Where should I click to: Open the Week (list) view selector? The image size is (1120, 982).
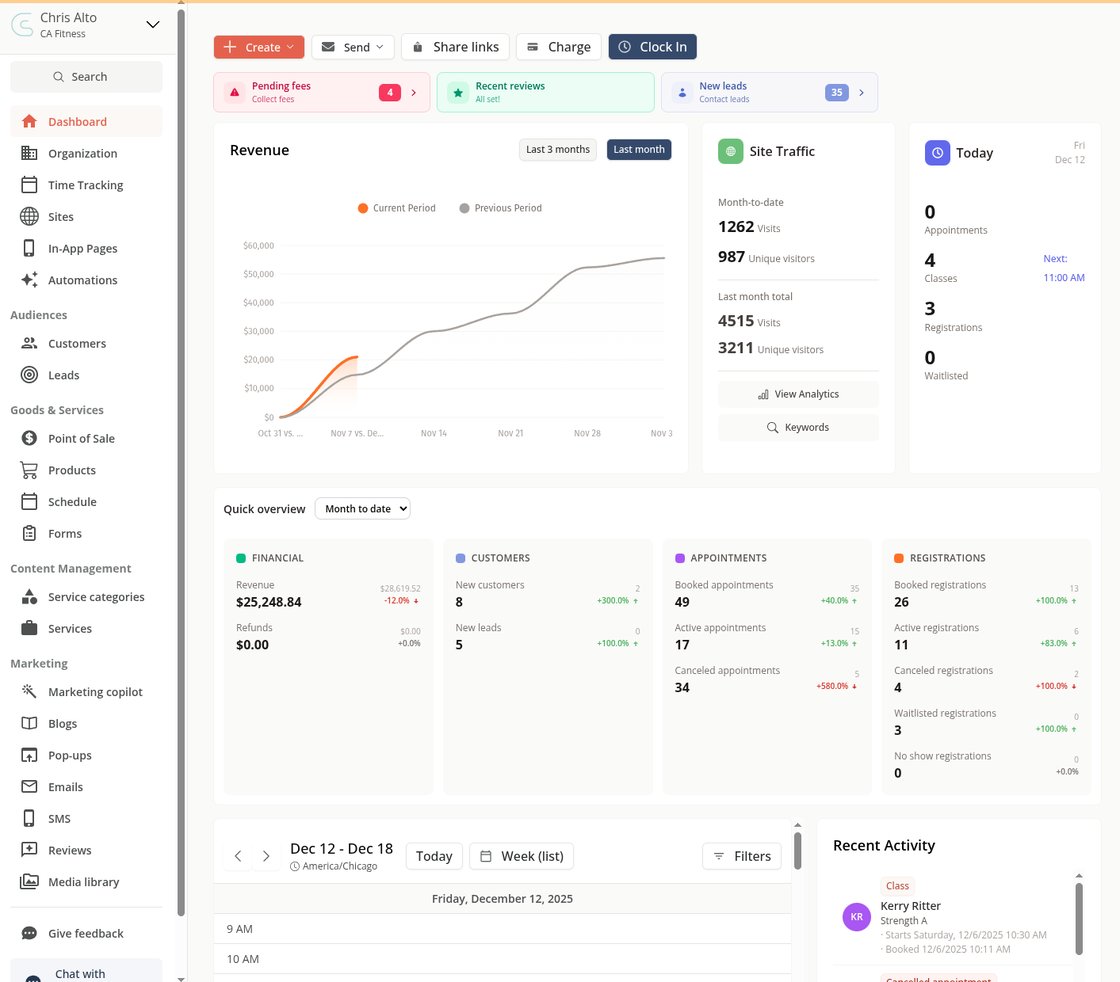tap(521, 856)
